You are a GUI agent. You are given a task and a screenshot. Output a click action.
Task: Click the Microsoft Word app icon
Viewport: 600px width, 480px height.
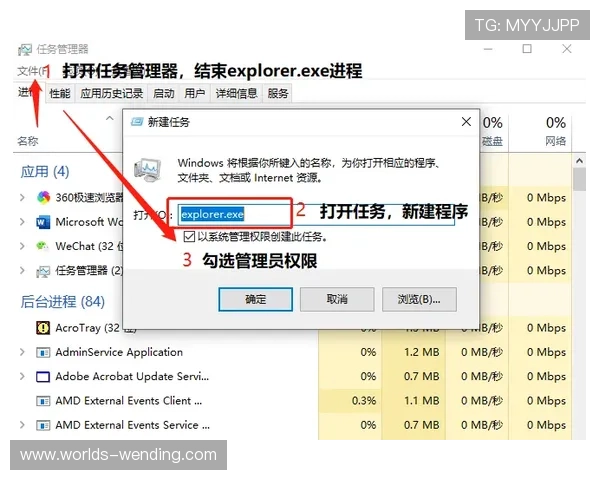click(43, 222)
